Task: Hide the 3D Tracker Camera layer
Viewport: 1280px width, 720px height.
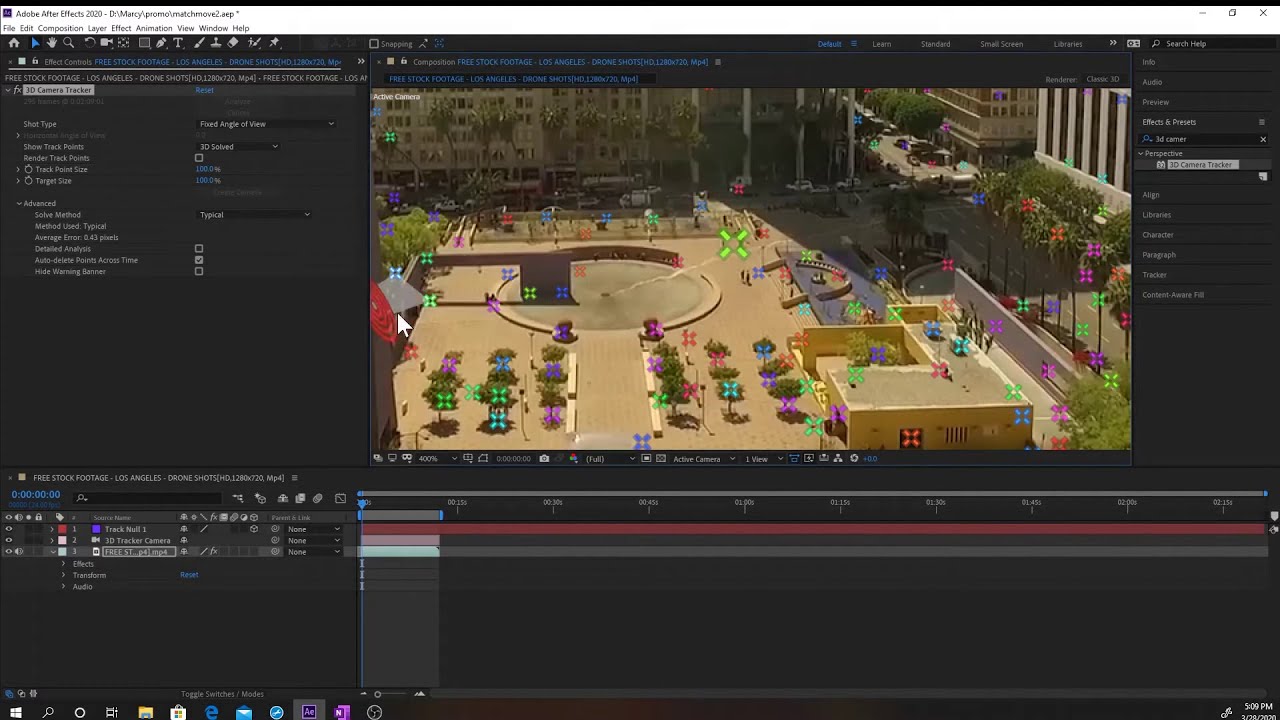Action: (x=9, y=540)
